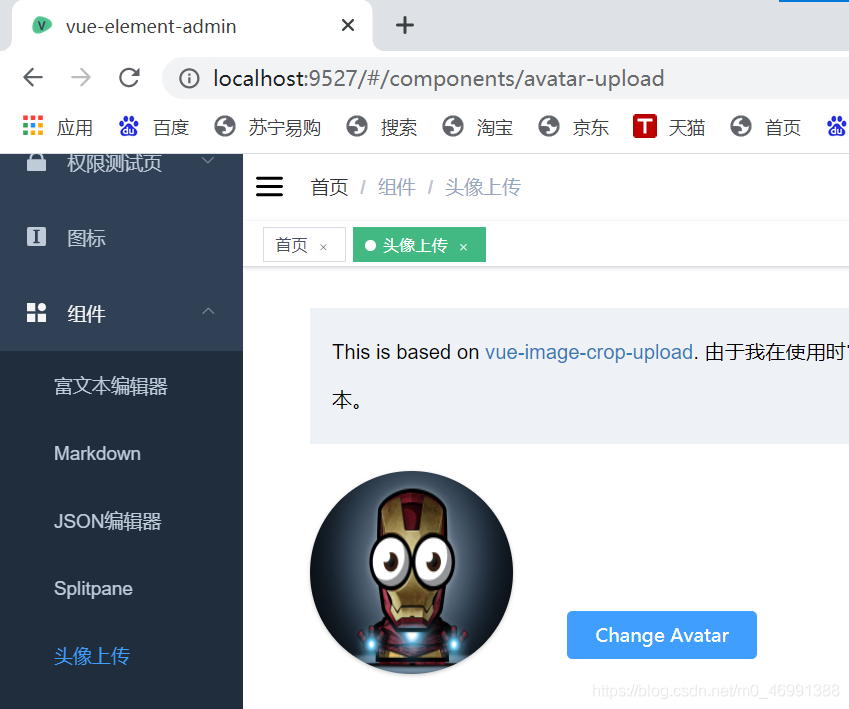Click the 图标 icon in the sidebar
Image resolution: width=849 pixels, height=709 pixels.
(36, 238)
